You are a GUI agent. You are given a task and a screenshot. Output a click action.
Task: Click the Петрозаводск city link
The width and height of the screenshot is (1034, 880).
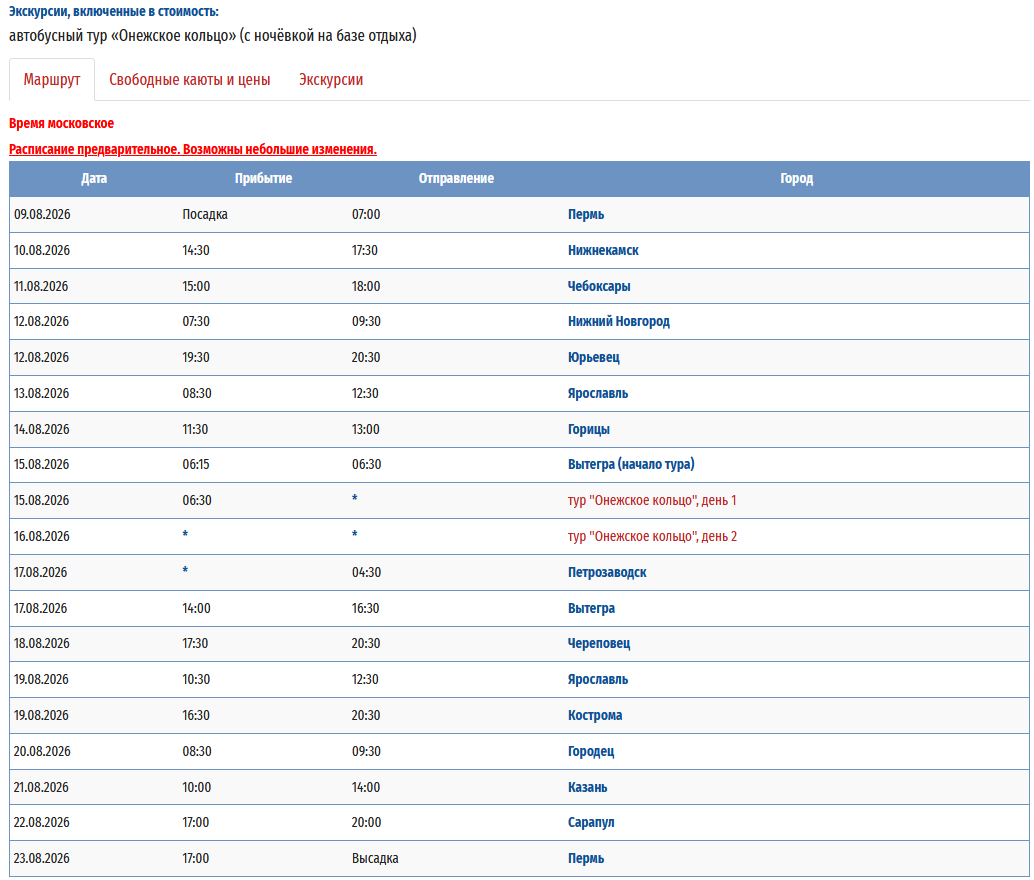pos(607,572)
